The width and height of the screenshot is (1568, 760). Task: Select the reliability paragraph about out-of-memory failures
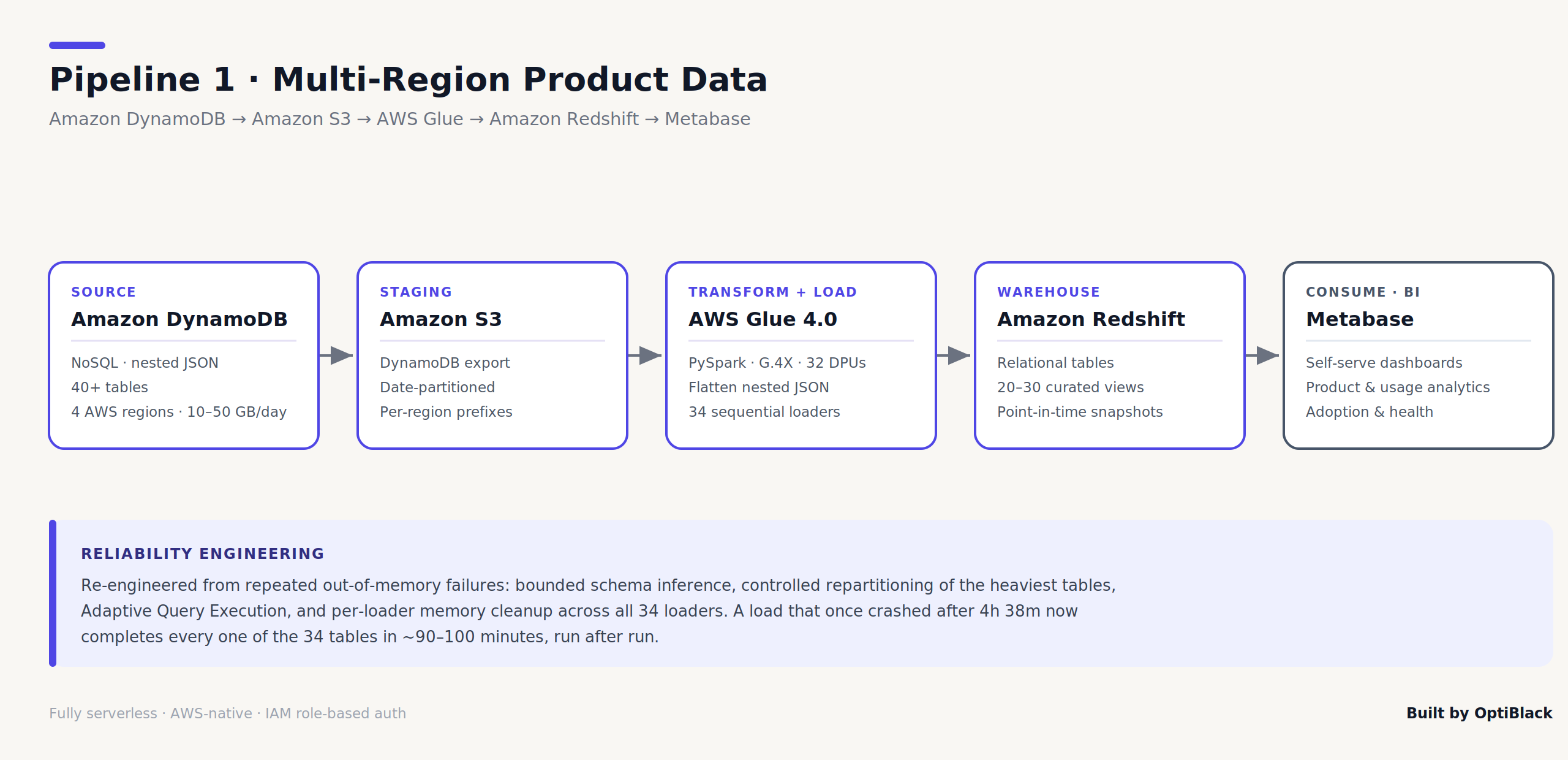click(x=598, y=611)
